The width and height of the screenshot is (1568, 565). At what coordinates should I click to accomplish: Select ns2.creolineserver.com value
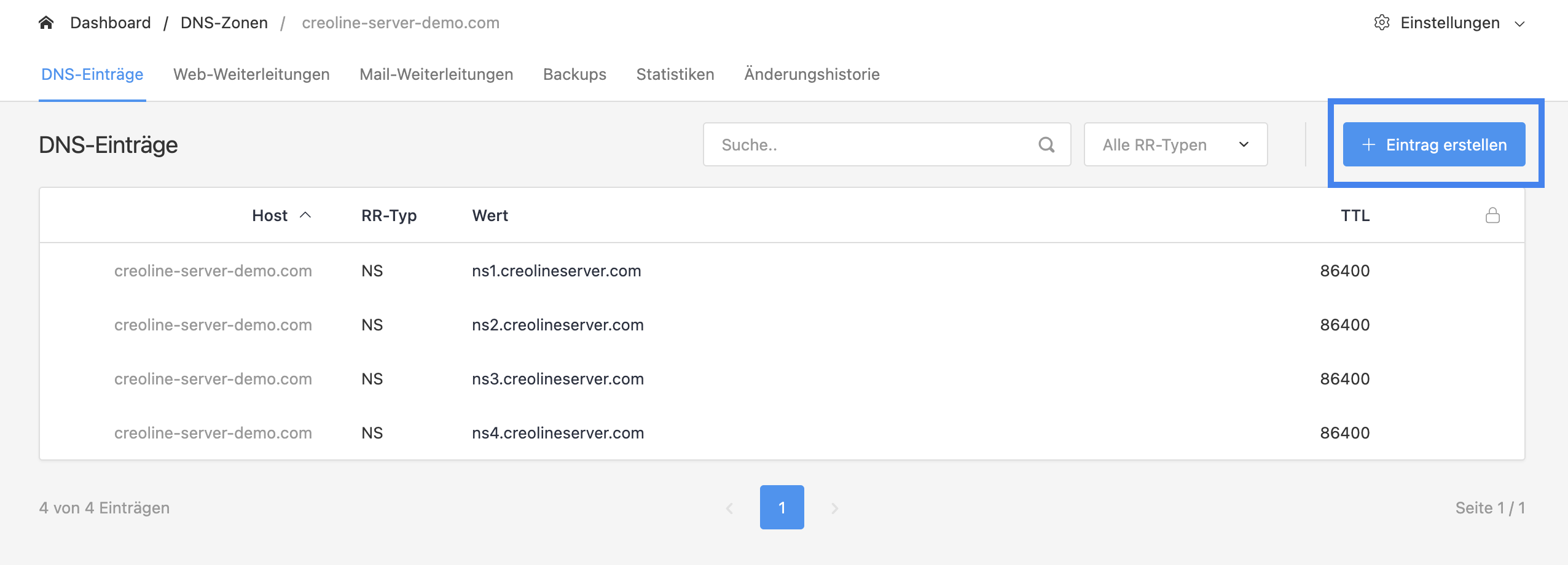pyautogui.click(x=557, y=325)
